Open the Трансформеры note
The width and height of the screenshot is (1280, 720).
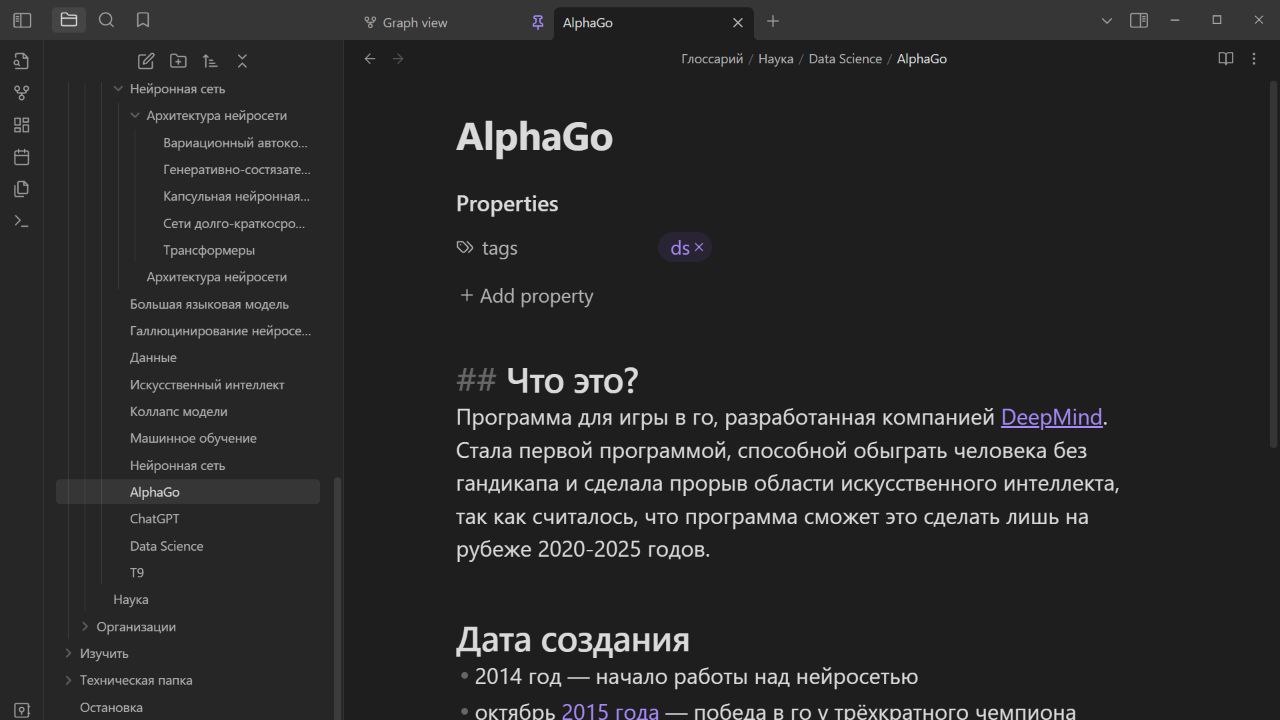click(x=209, y=250)
